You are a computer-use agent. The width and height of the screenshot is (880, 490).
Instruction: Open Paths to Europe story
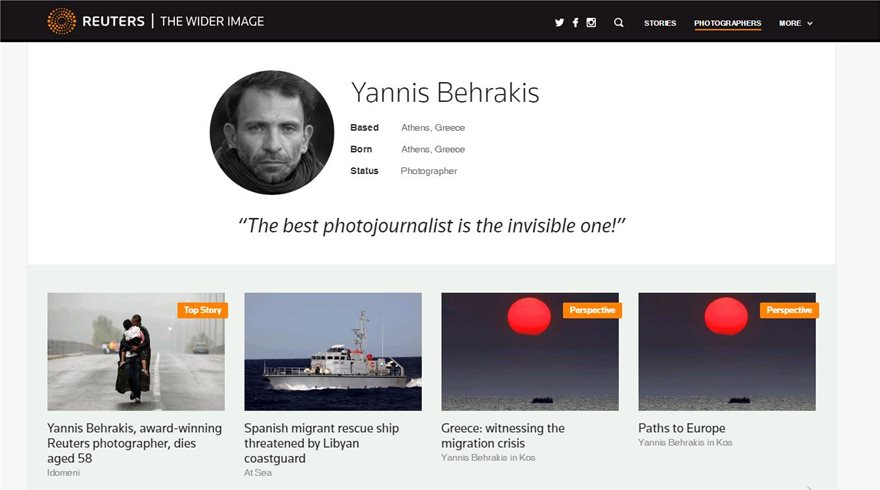pyautogui.click(x=682, y=428)
